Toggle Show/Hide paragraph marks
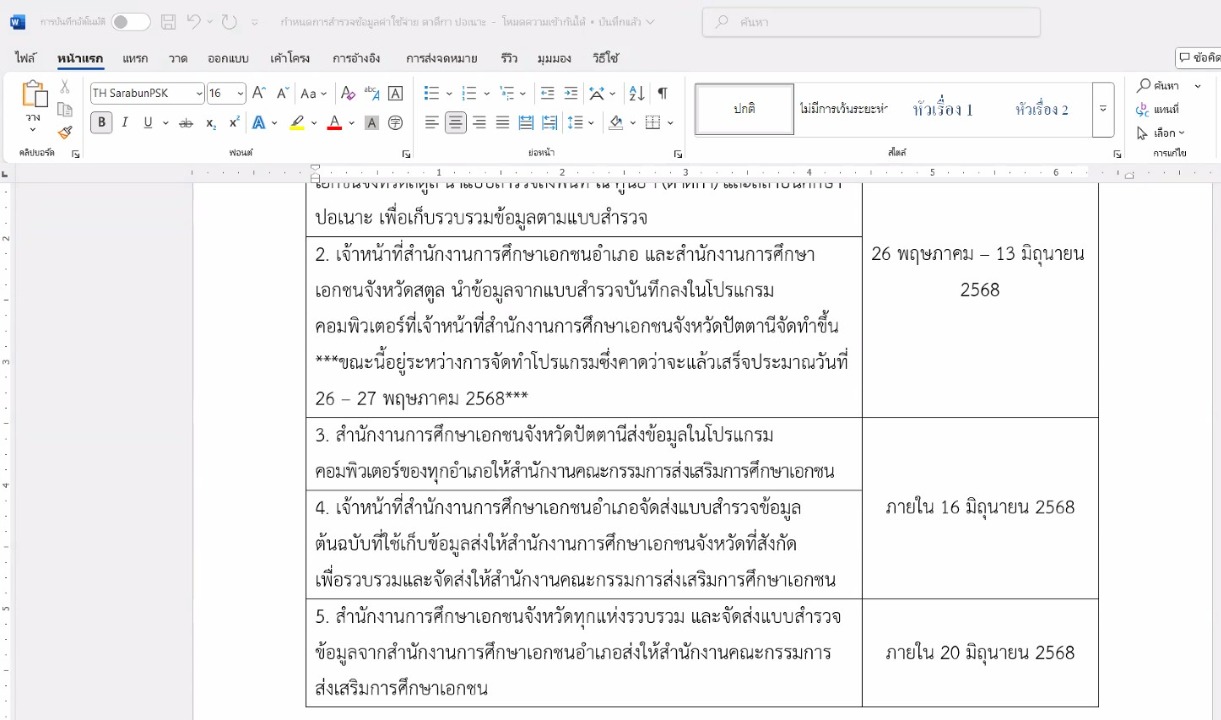Viewport: 1221px width, 720px height. (x=662, y=93)
